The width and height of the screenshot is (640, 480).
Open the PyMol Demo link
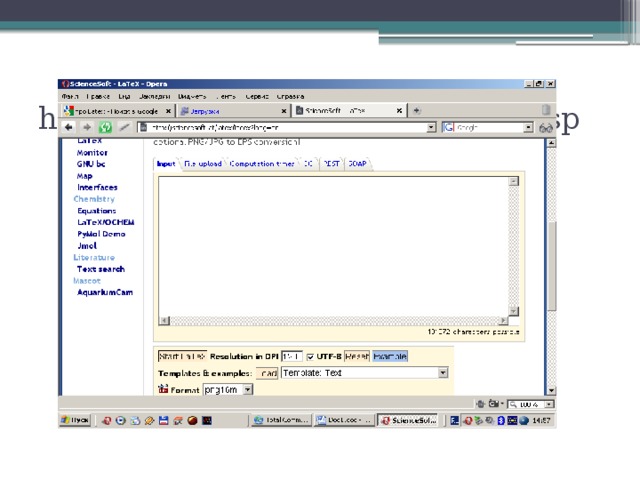click(101, 234)
